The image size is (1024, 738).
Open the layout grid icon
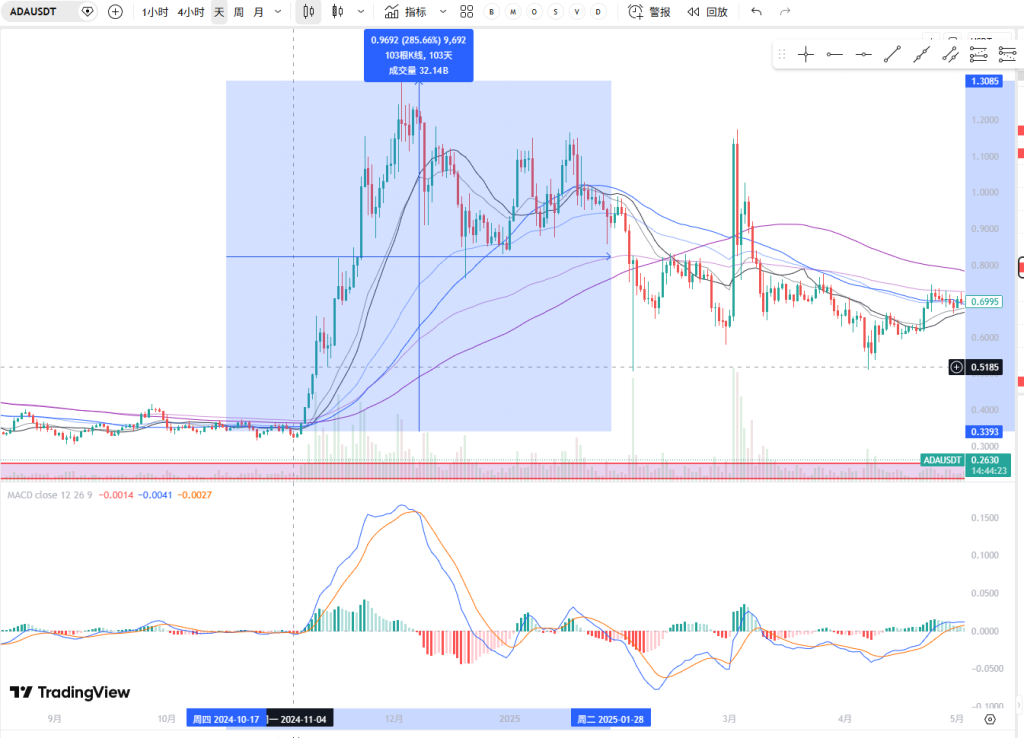tap(467, 12)
